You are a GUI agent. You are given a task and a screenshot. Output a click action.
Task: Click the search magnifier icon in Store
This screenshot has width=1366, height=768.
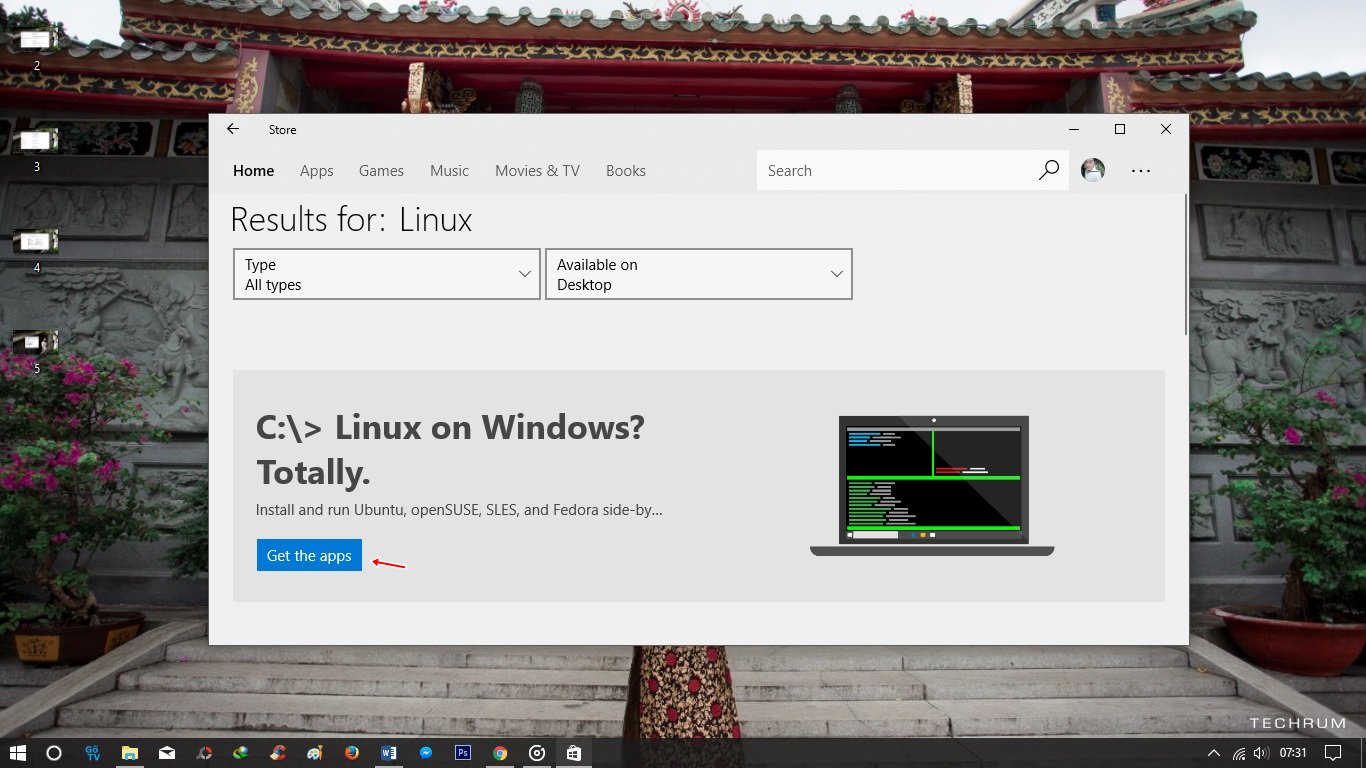coord(1048,170)
